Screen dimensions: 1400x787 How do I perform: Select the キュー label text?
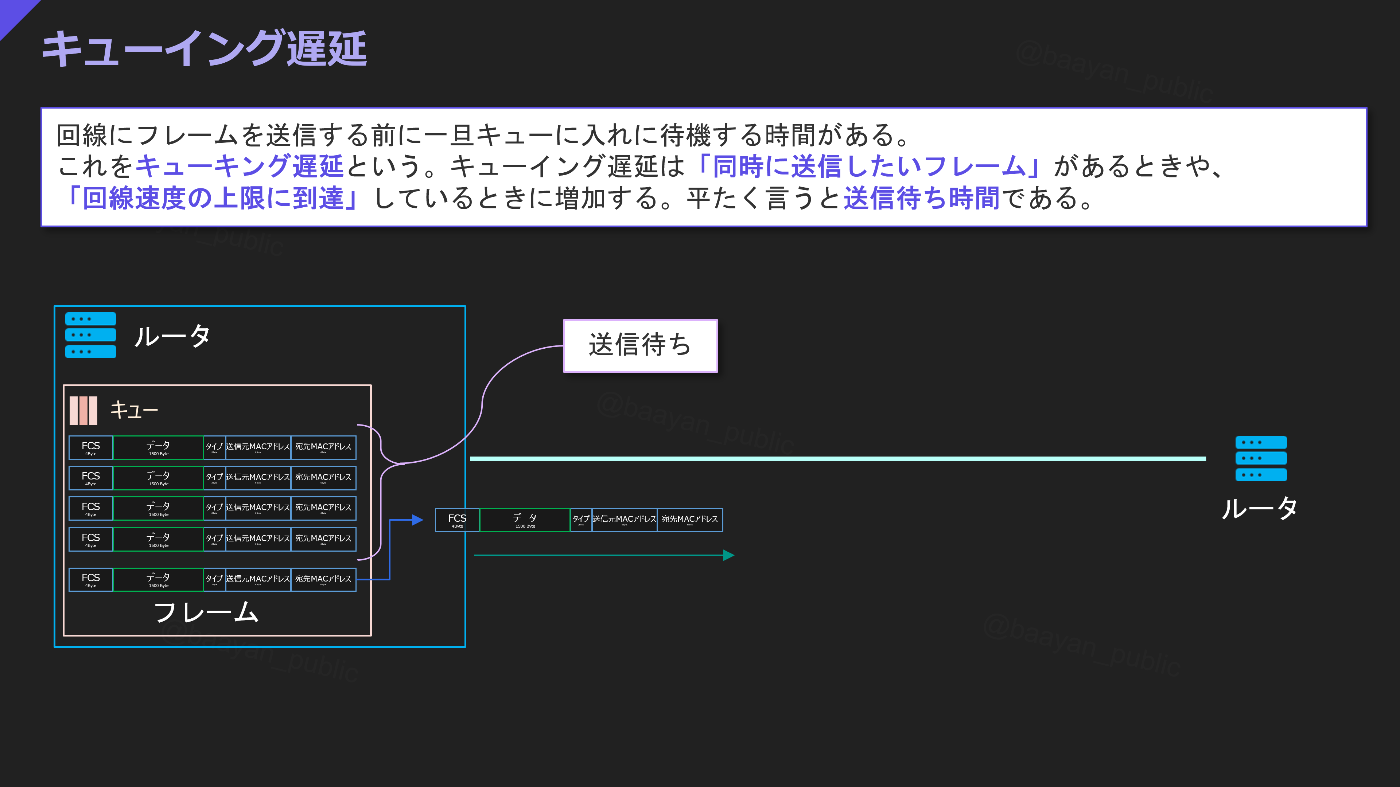point(134,411)
